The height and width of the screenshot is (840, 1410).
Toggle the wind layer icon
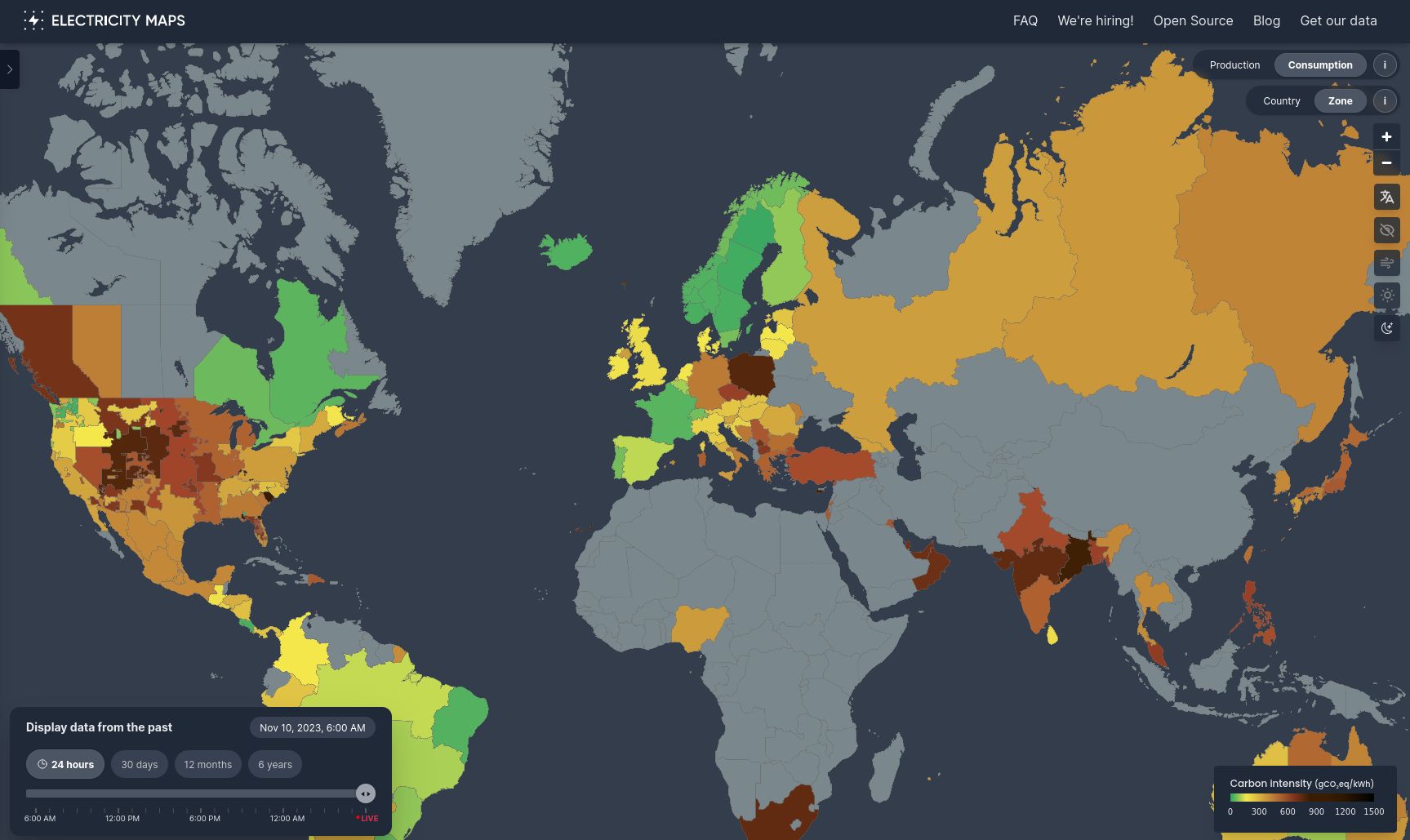pyautogui.click(x=1386, y=263)
